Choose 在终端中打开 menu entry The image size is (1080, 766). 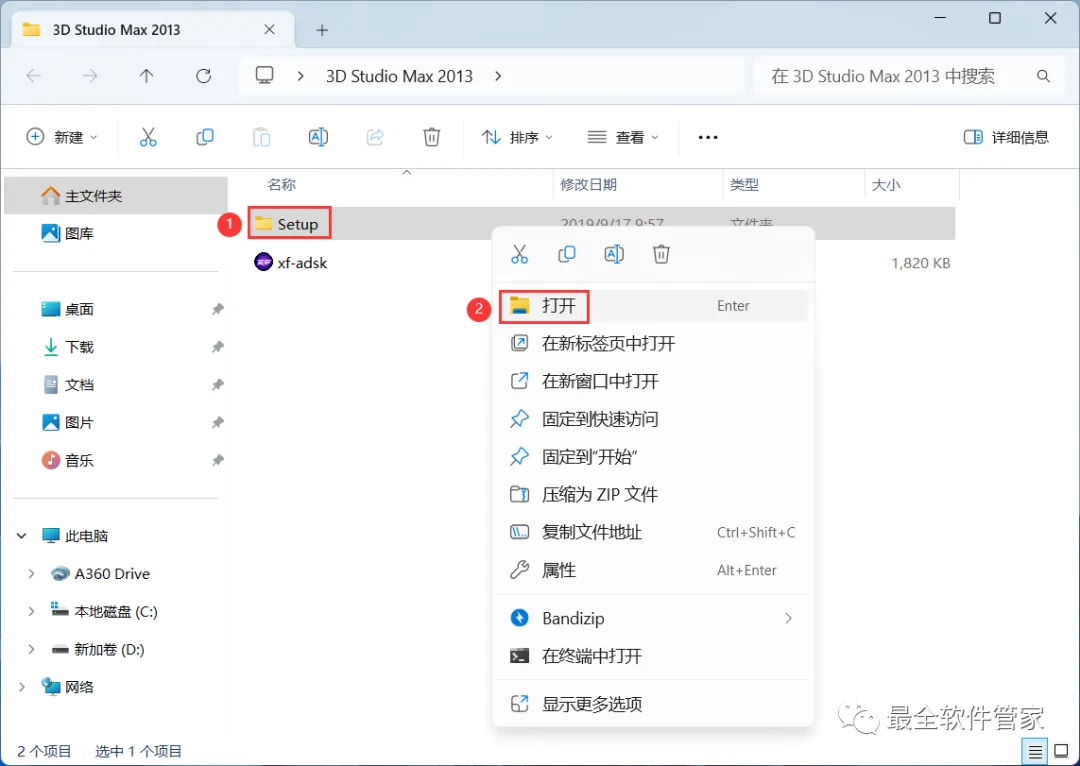point(652,656)
